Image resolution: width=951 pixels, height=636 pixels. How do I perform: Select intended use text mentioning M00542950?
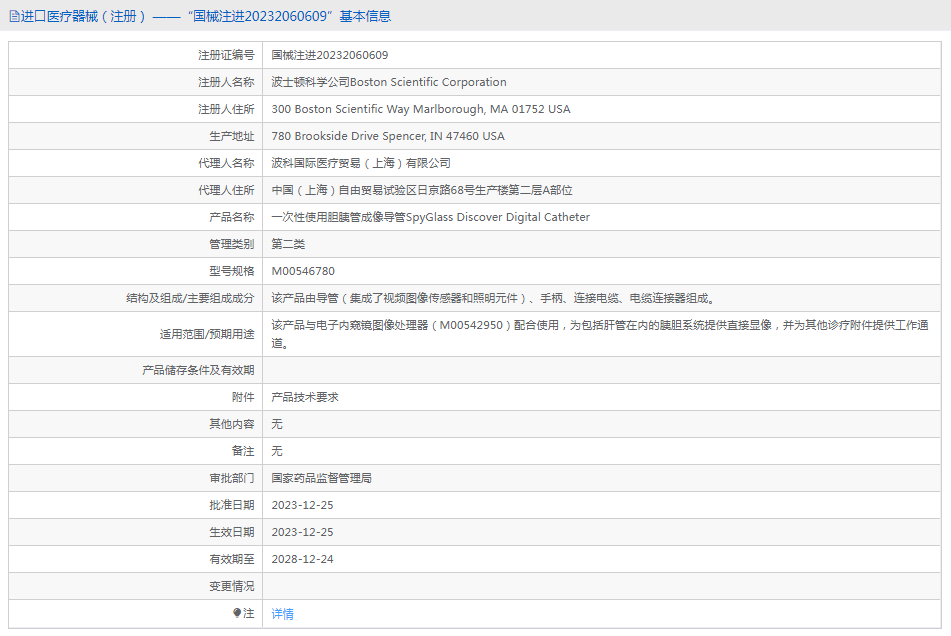(x=600, y=334)
